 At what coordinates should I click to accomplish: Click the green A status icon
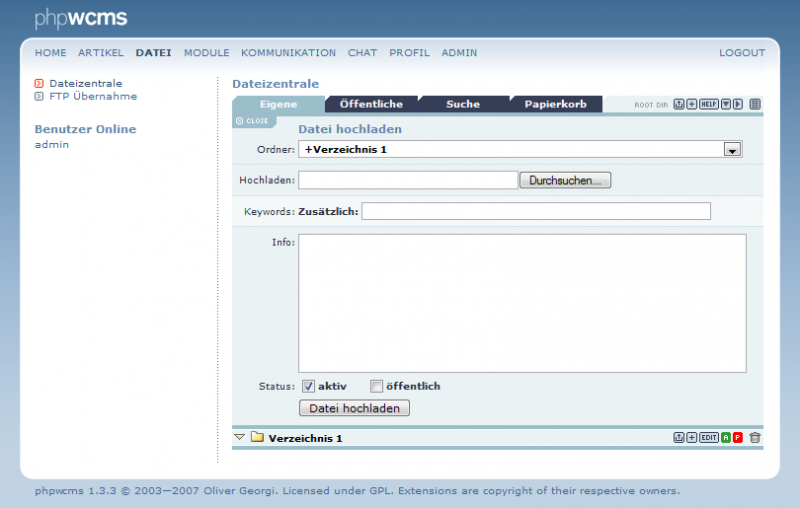(726, 437)
